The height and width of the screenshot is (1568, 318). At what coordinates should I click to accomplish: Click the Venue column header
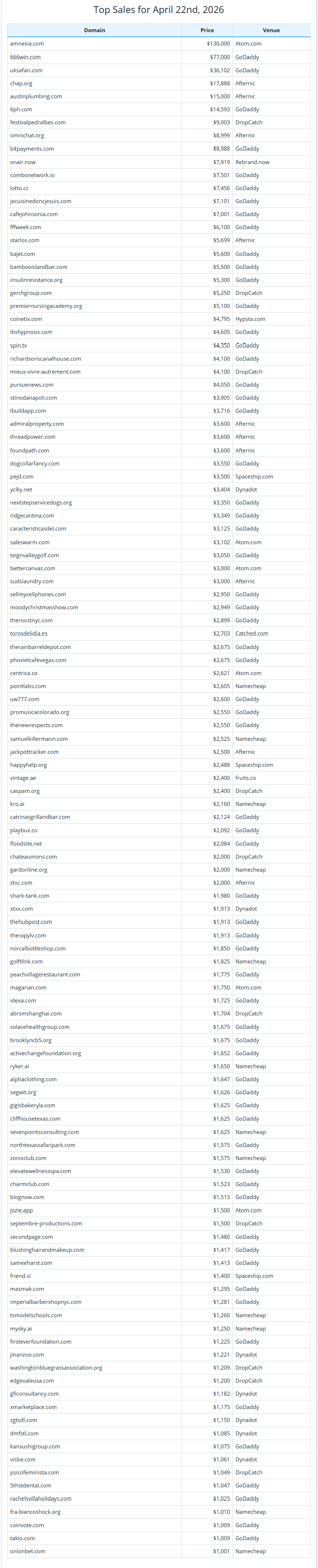pyautogui.click(x=271, y=30)
